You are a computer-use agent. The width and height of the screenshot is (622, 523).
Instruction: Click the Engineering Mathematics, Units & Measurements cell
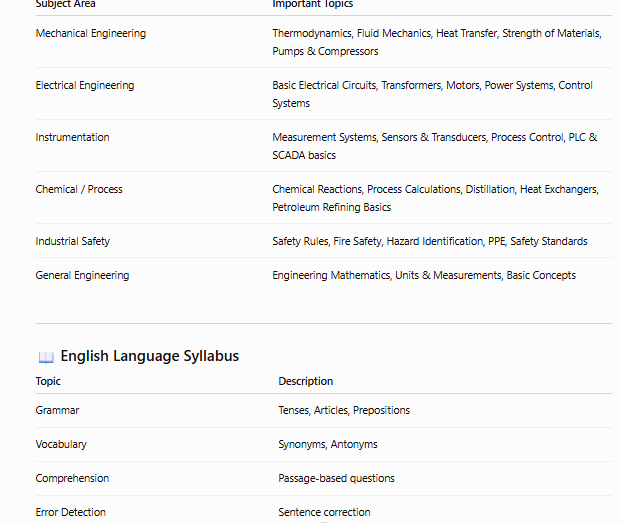click(x=424, y=275)
